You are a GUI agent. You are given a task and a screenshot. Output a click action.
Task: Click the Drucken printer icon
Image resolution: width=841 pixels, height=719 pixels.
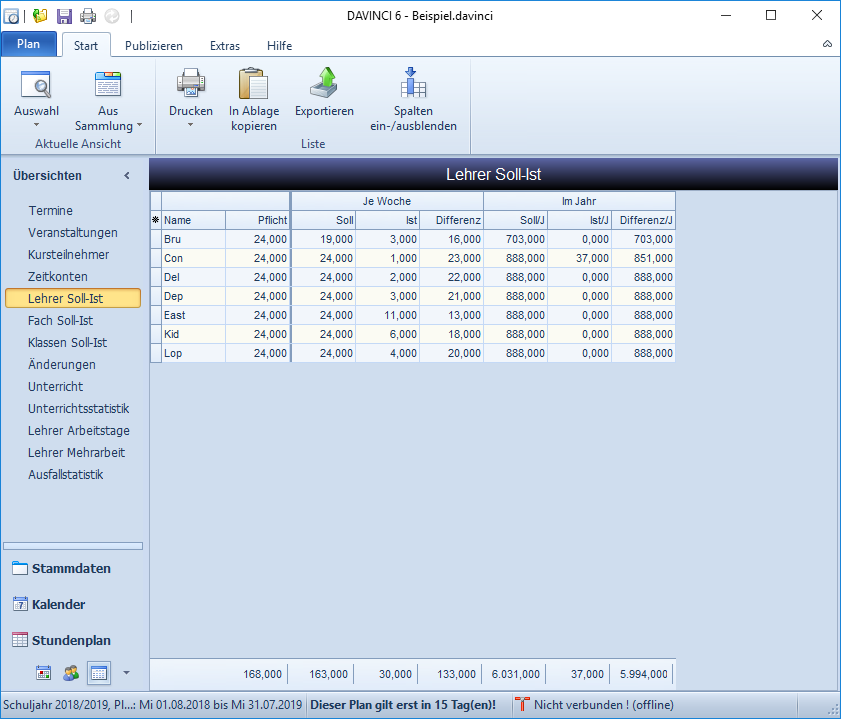click(x=190, y=83)
